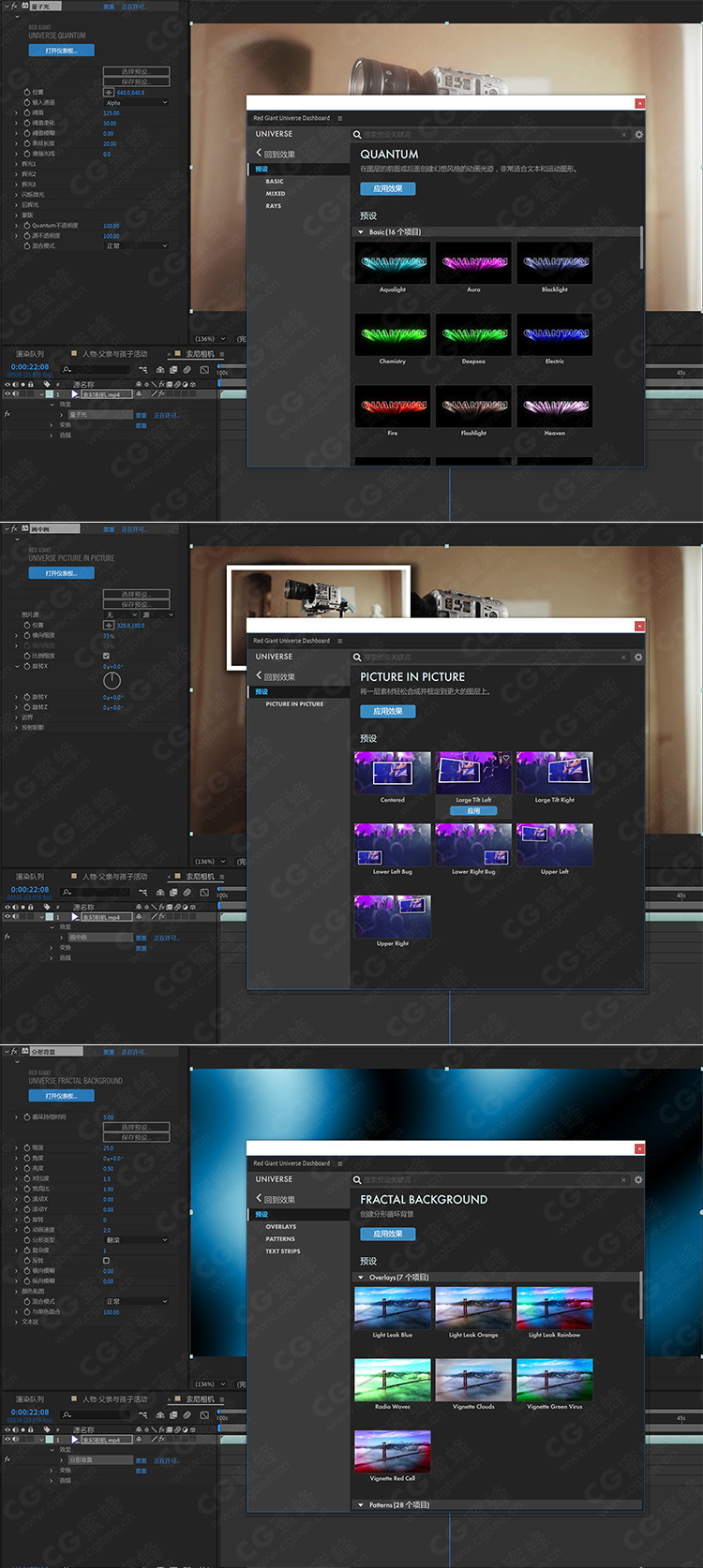Open the 混合模式 dropdown in the Fractal Background panel

[136, 1301]
